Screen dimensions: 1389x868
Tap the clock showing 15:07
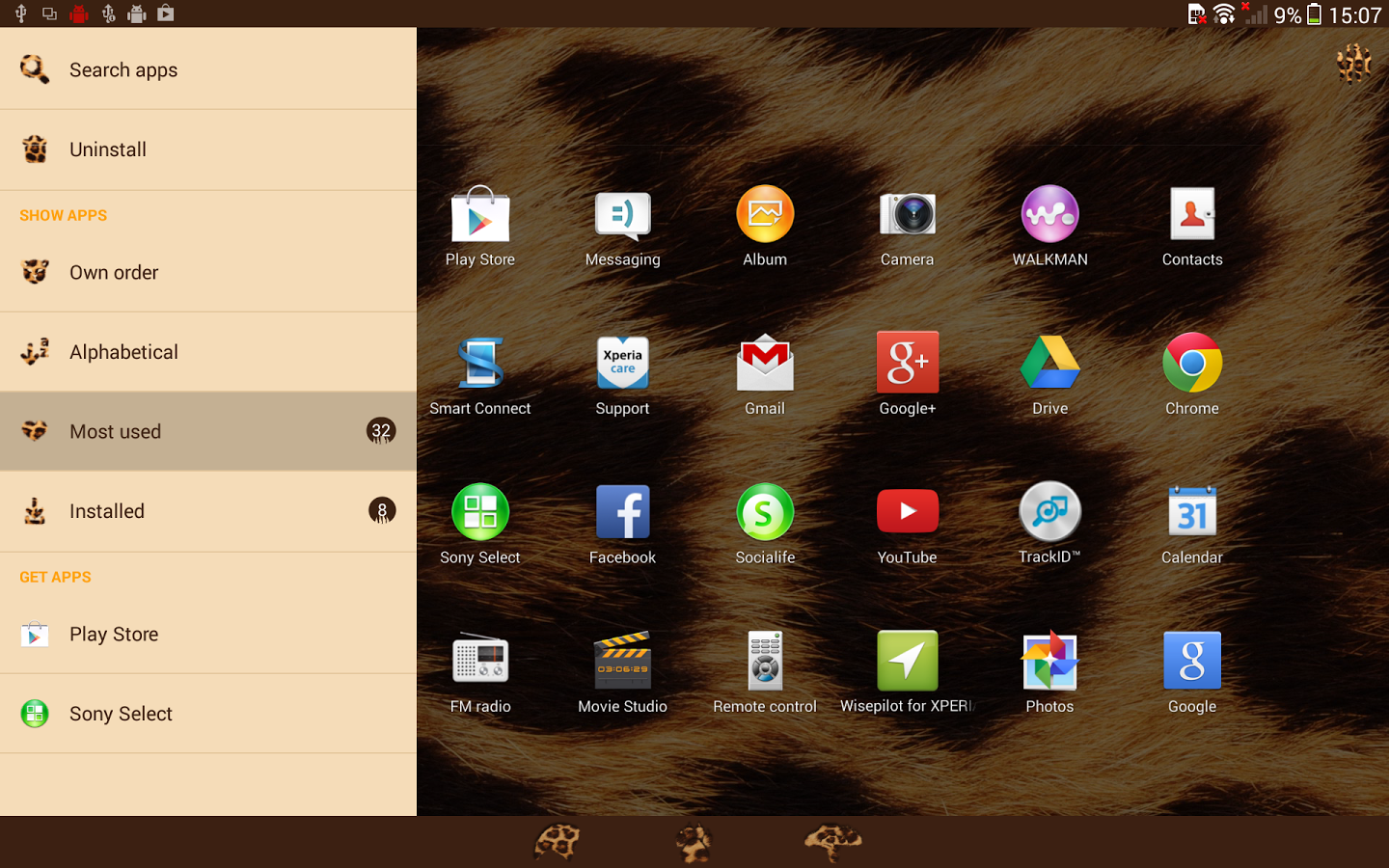[x=1355, y=14]
